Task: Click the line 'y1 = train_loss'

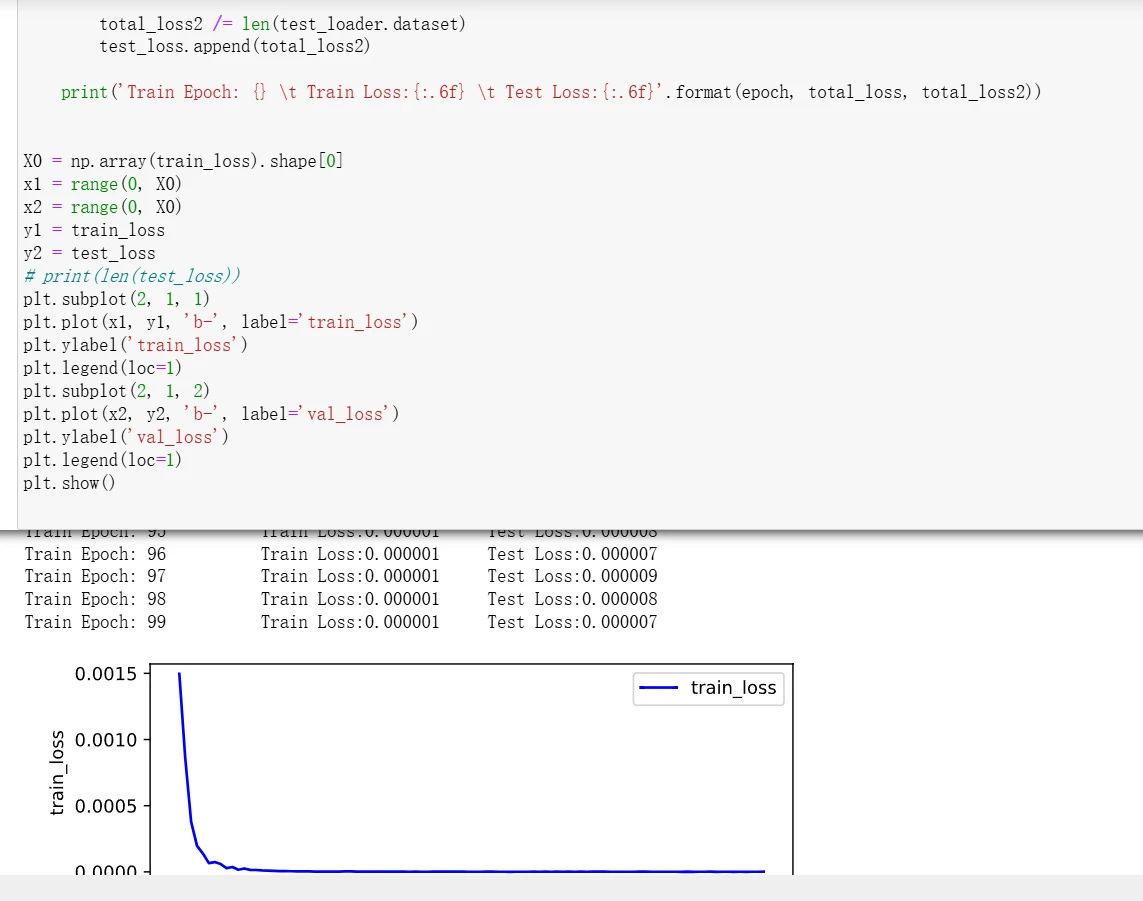Action: point(94,230)
